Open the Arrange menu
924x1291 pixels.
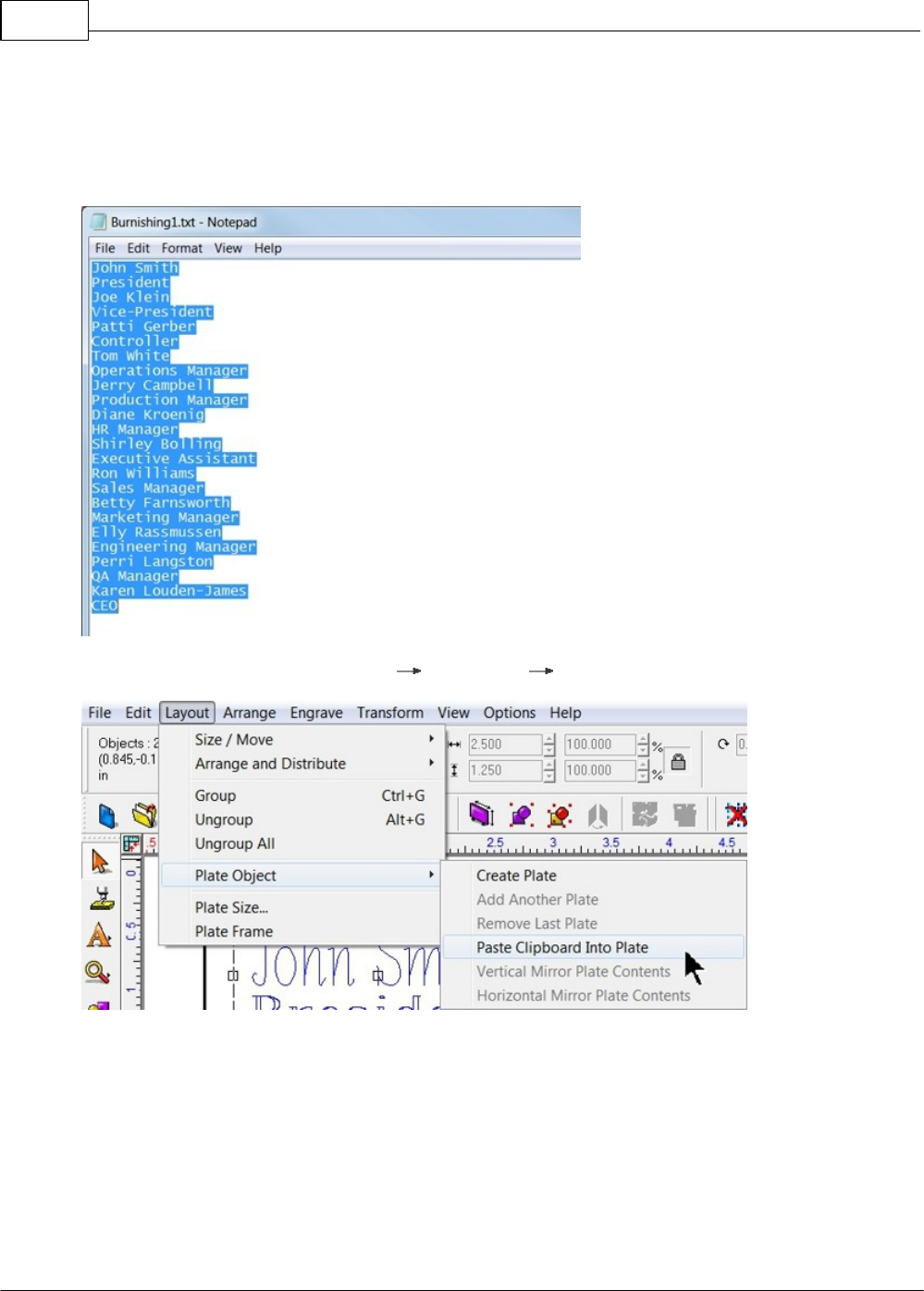tap(249, 713)
